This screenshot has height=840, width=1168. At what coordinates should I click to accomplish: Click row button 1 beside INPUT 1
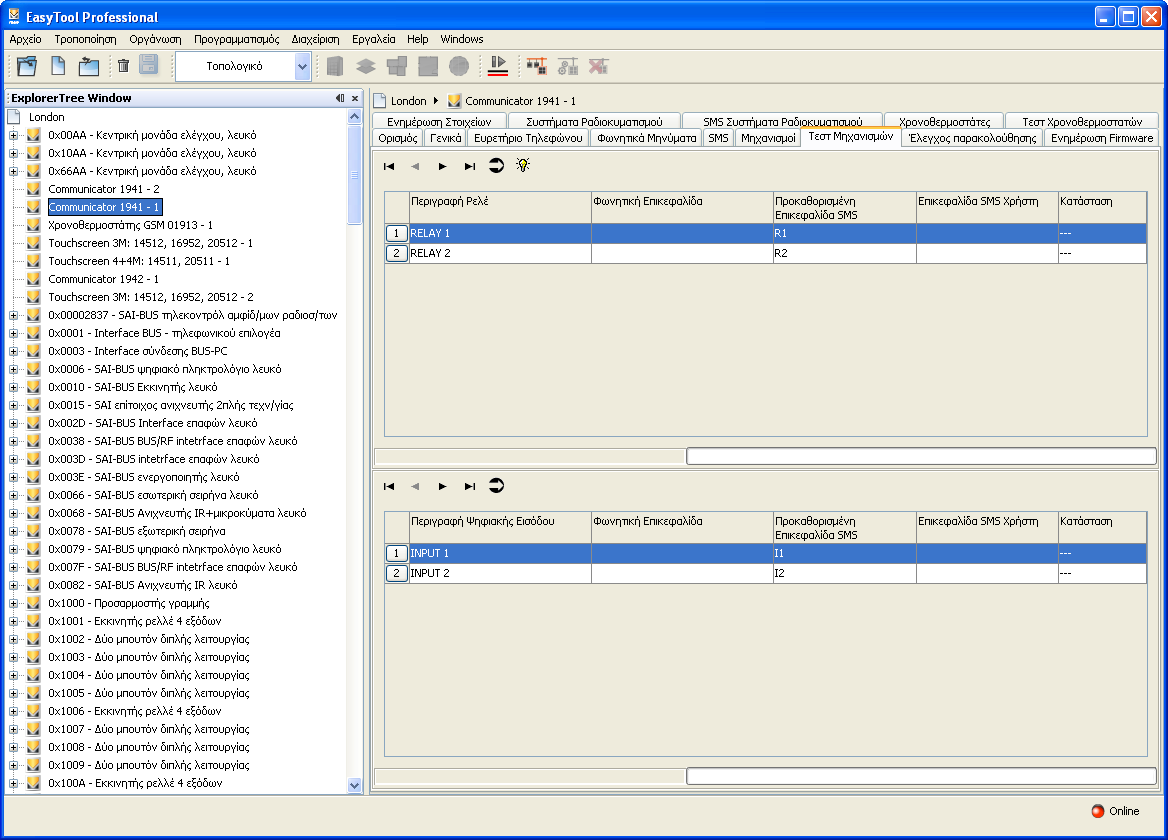tap(396, 554)
